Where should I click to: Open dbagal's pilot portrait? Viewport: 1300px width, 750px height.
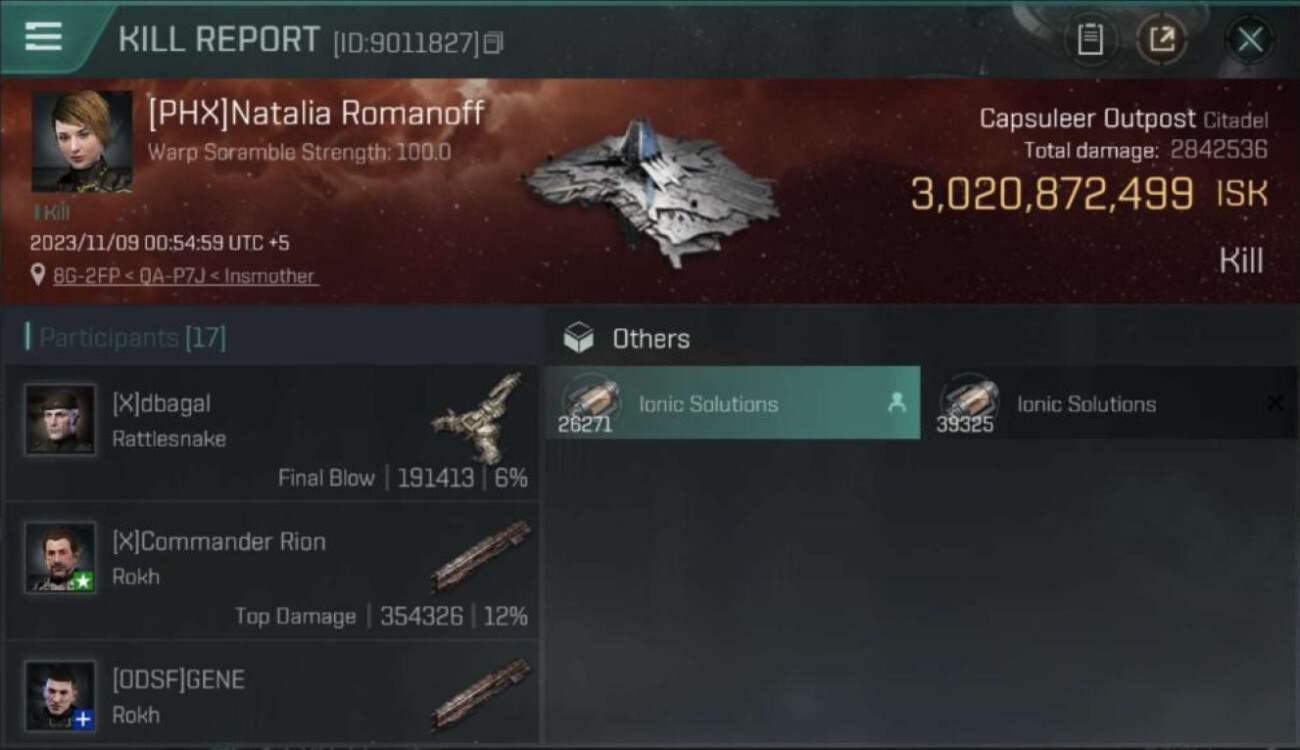(61, 420)
